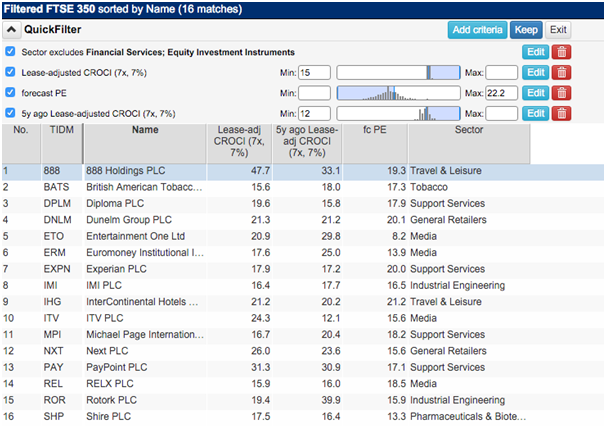Select the InterContinental Hotels name cell
The height and width of the screenshot is (435, 606).
point(142,302)
